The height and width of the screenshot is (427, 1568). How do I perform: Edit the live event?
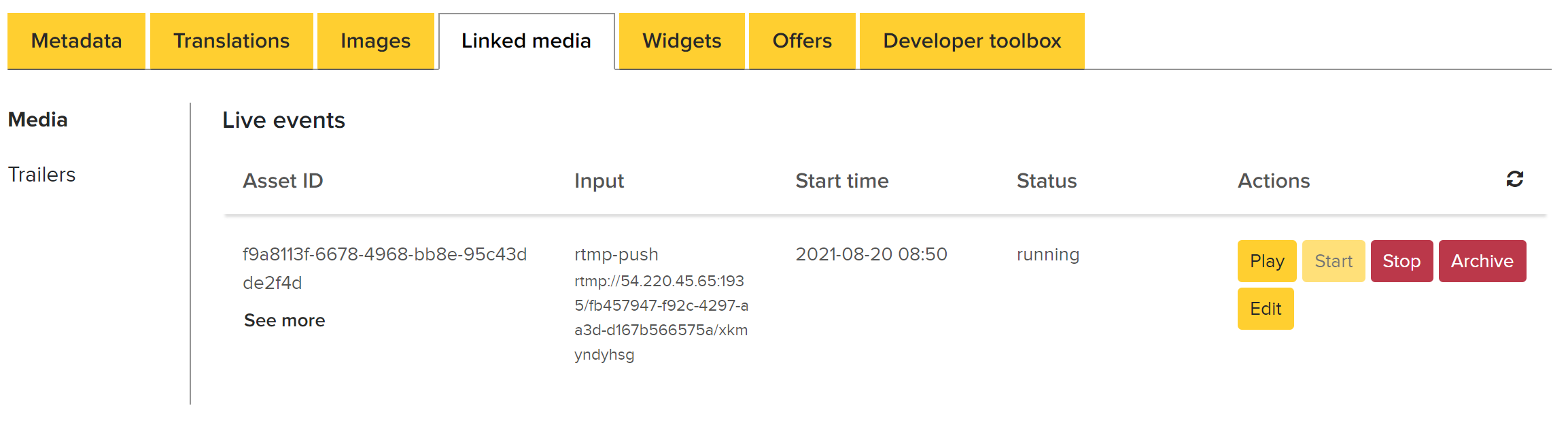tap(1266, 309)
